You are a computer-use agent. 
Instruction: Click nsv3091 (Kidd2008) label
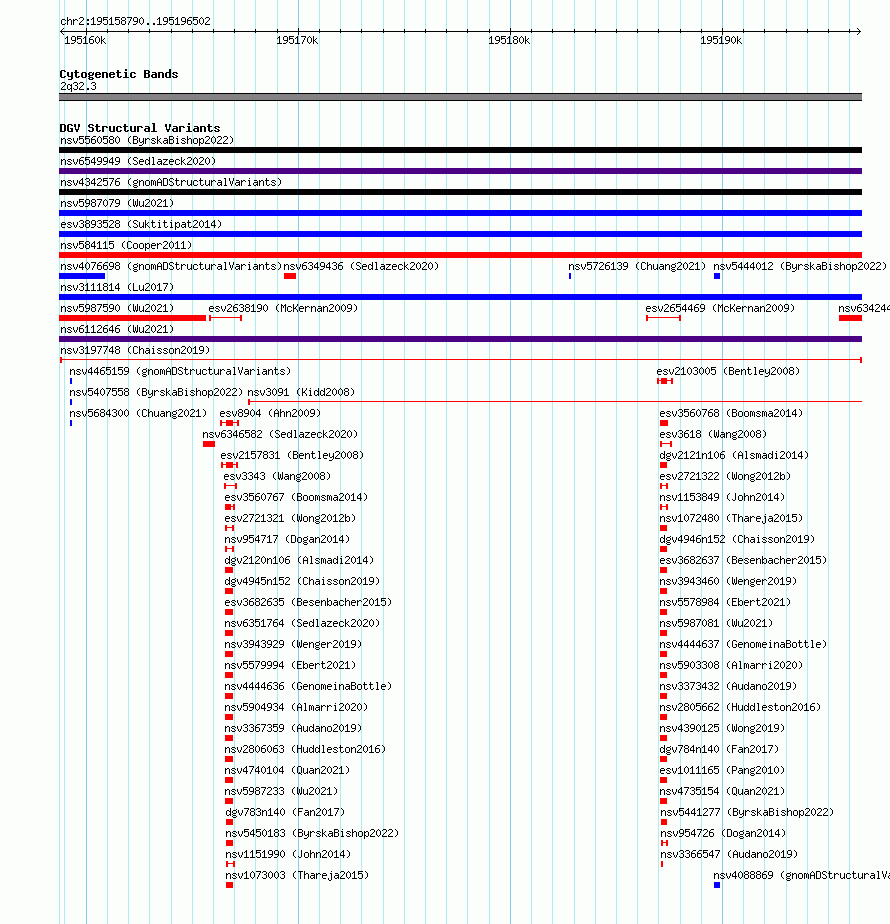click(x=301, y=392)
